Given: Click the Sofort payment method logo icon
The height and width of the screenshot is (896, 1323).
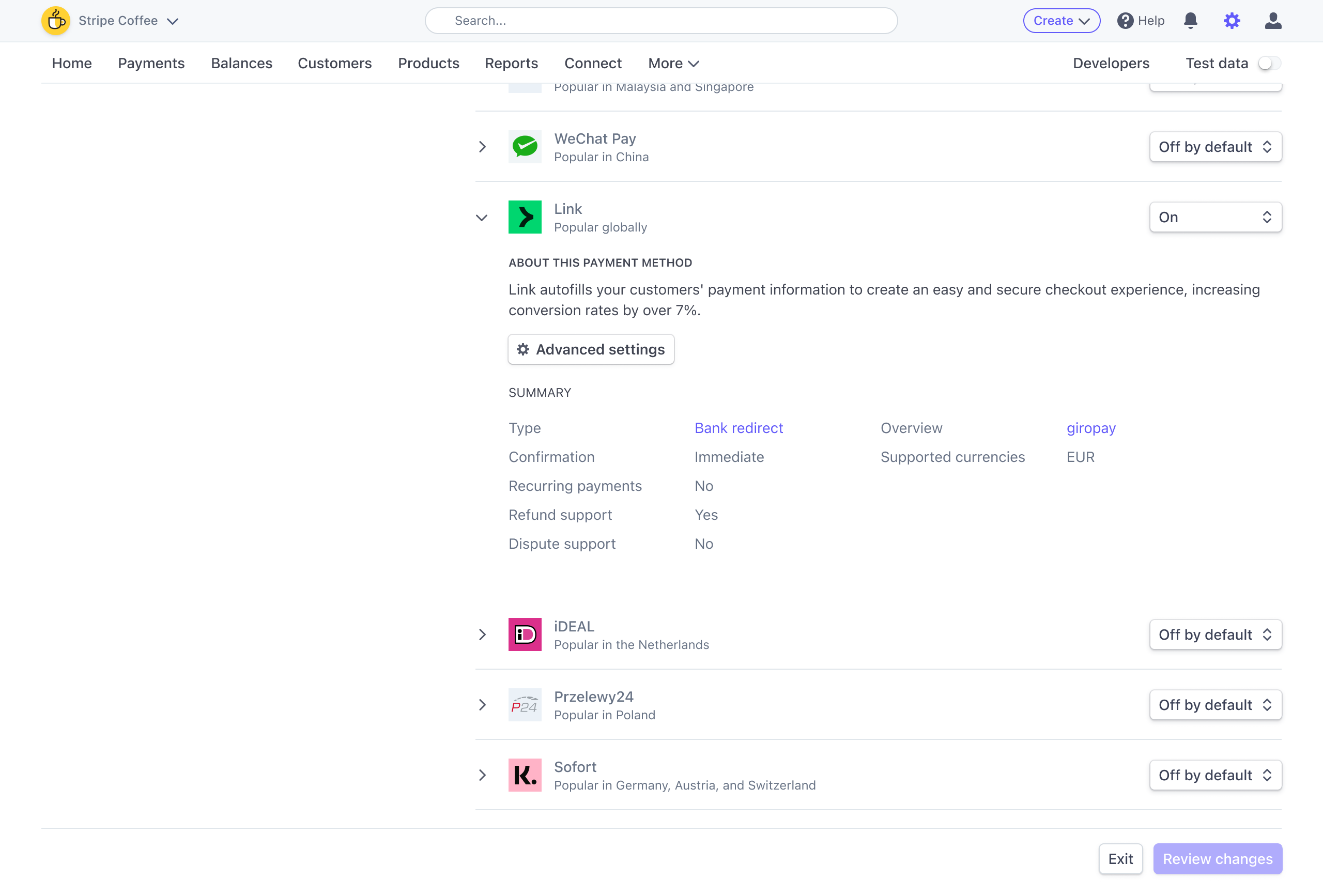Looking at the screenshot, I should 525,775.
